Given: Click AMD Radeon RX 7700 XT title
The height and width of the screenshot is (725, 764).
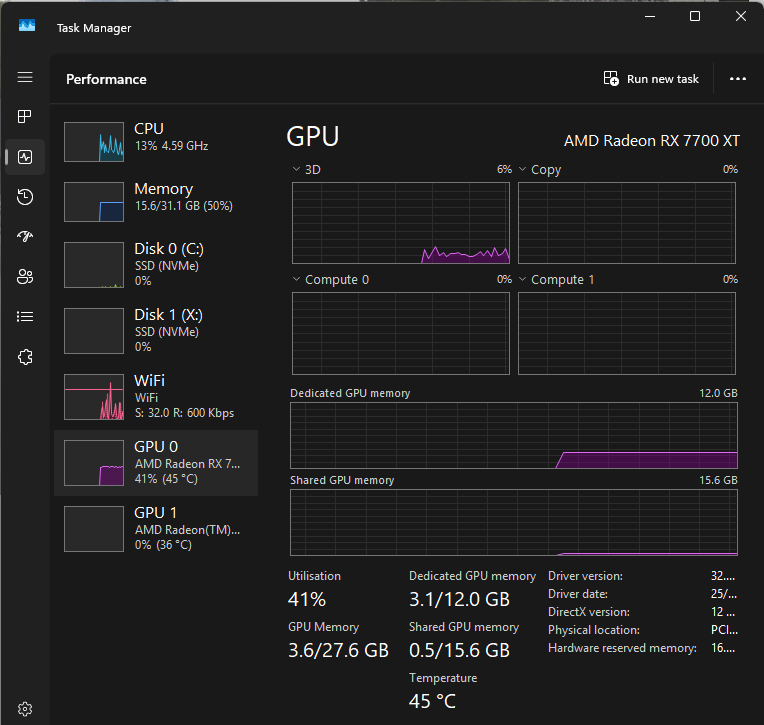Looking at the screenshot, I should click(651, 141).
